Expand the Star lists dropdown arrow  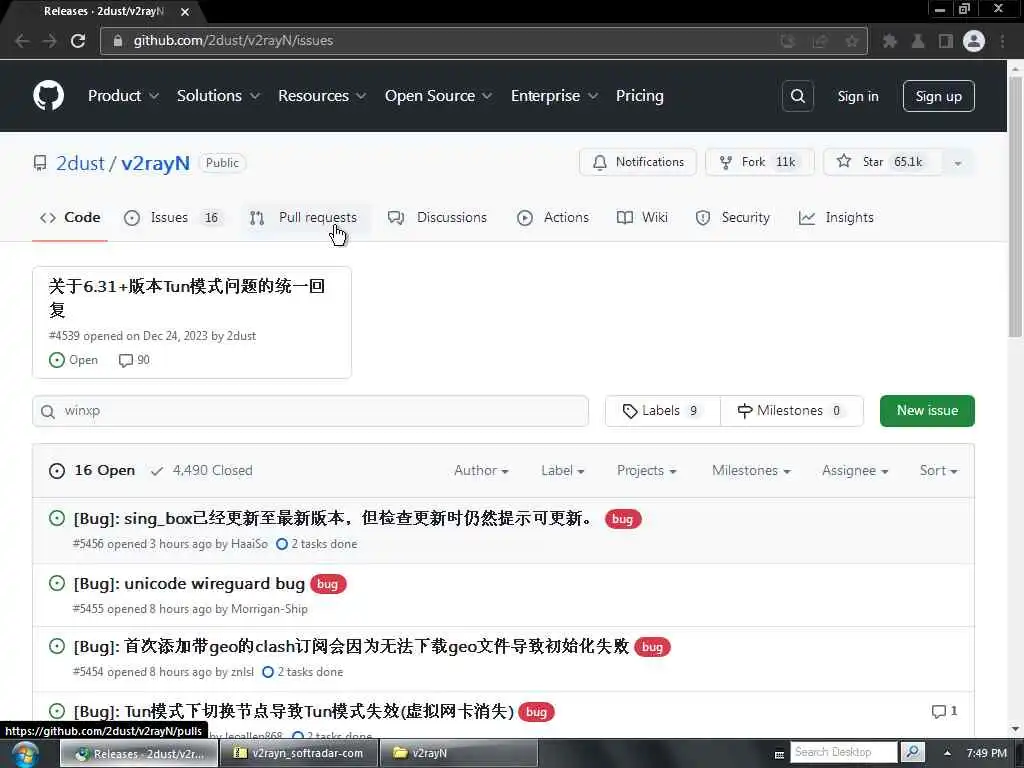(x=957, y=163)
